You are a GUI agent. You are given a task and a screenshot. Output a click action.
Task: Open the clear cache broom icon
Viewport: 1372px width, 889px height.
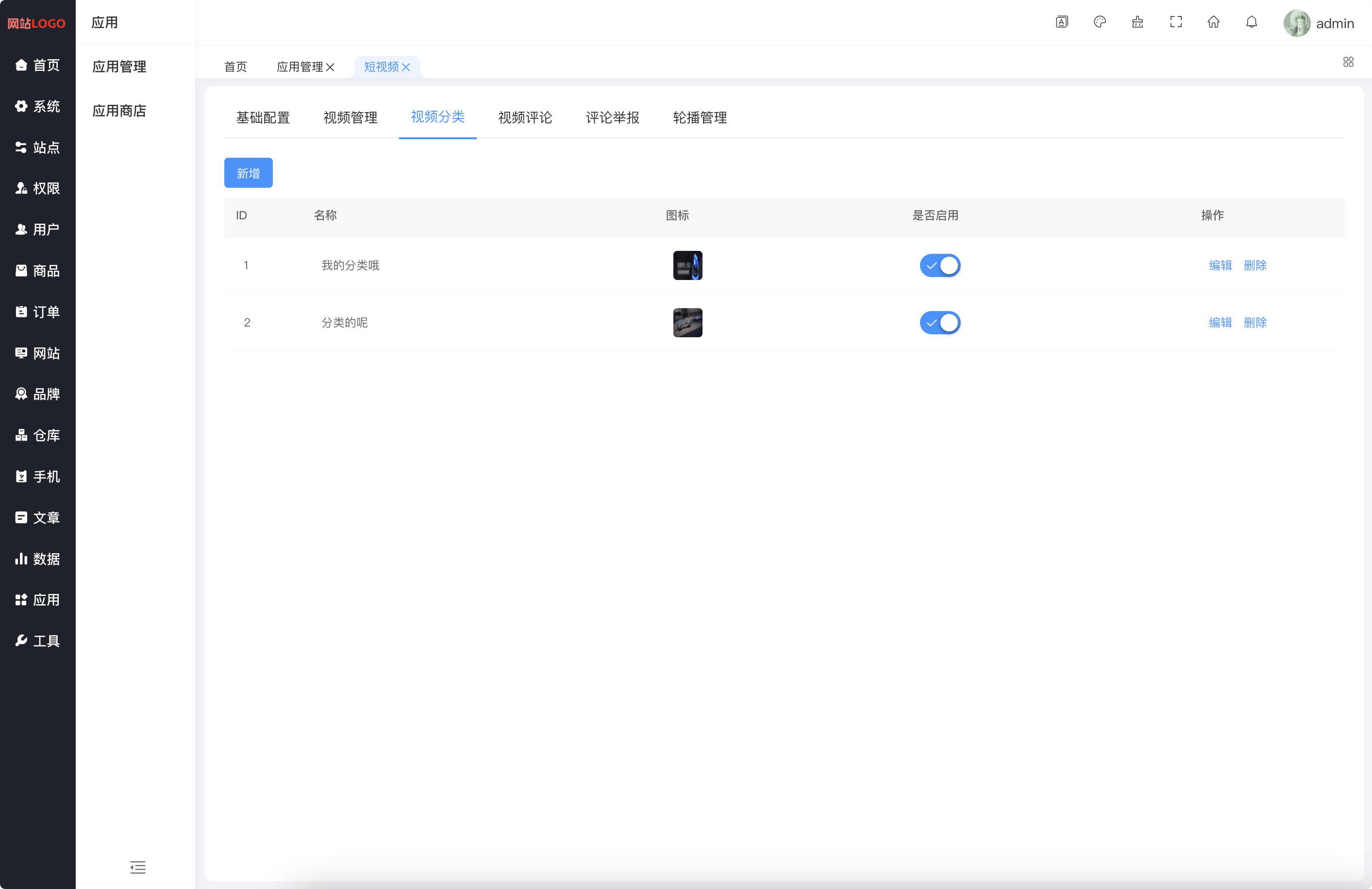click(1137, 22)
